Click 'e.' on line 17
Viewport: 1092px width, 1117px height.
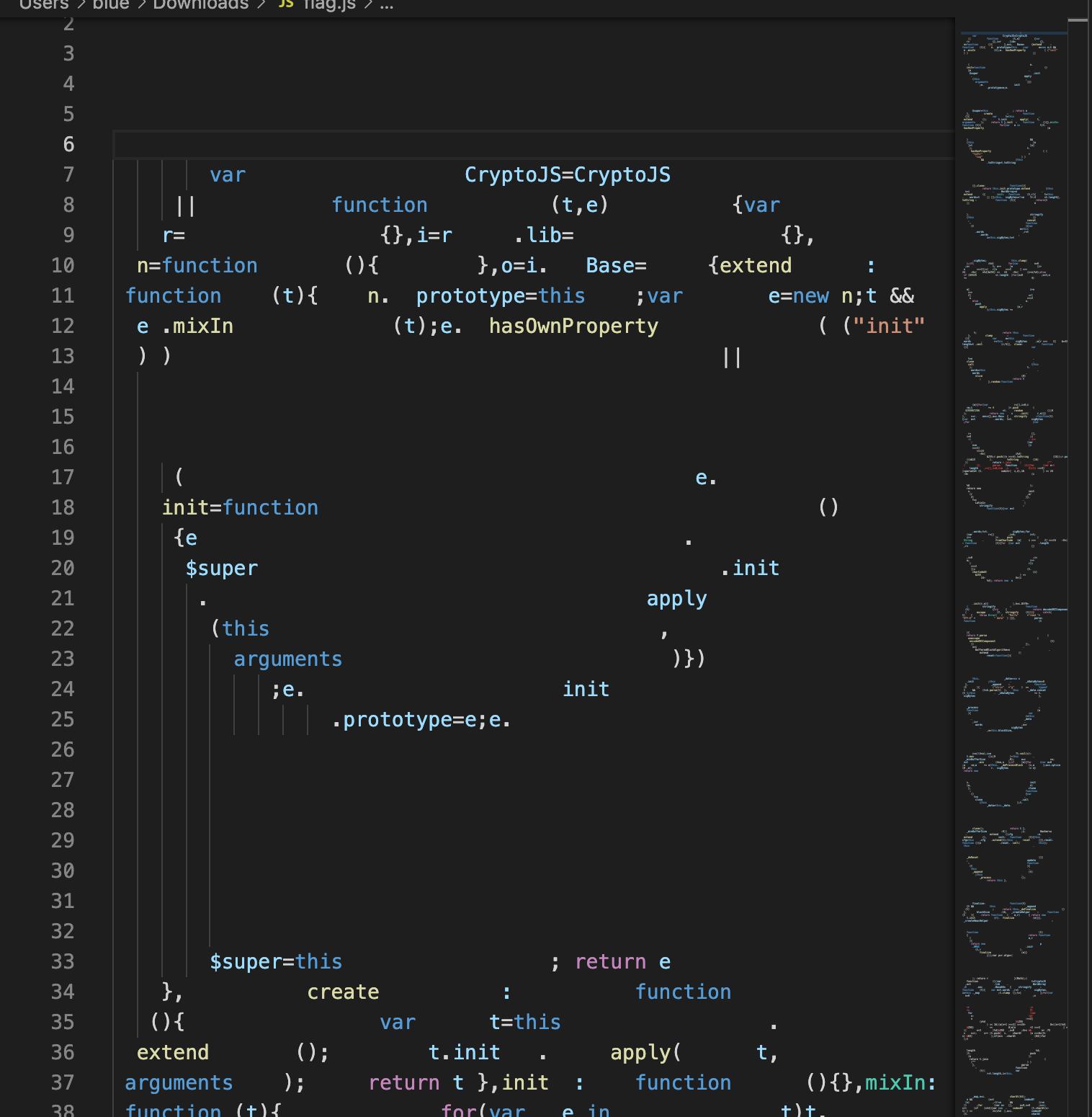[706, 478]
